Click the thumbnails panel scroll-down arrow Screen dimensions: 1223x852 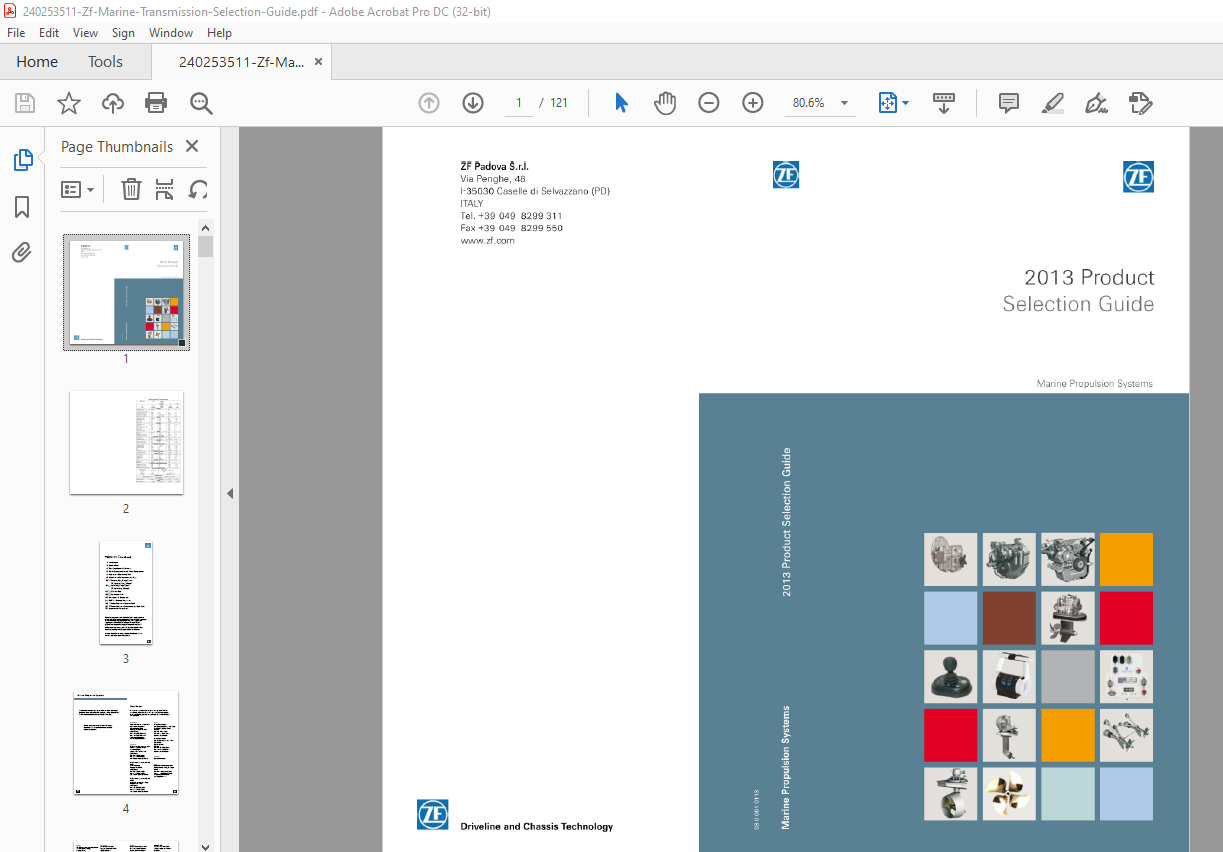pyautogui.click(x=206, y=845)
